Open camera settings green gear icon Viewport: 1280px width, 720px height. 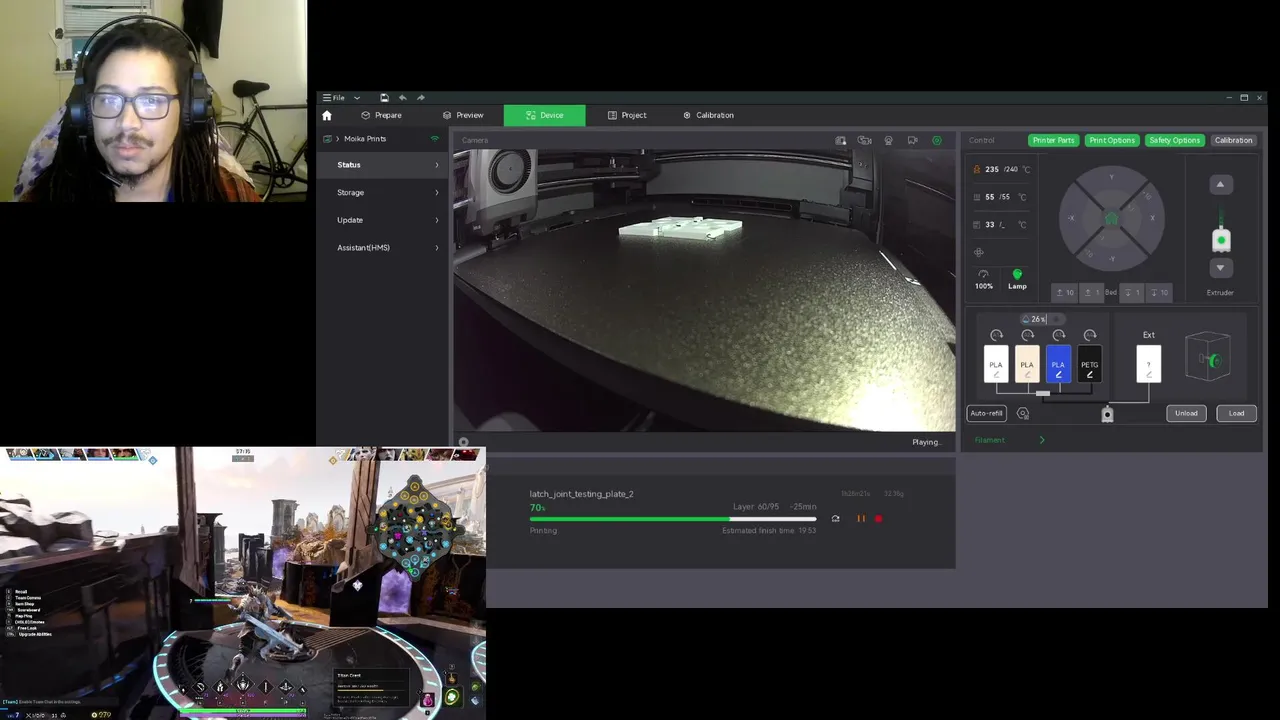tap(936, 140)
